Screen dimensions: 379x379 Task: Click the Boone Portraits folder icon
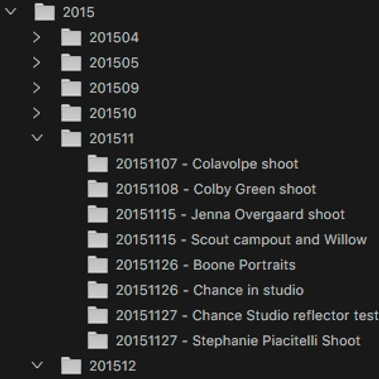click(98, 265)
